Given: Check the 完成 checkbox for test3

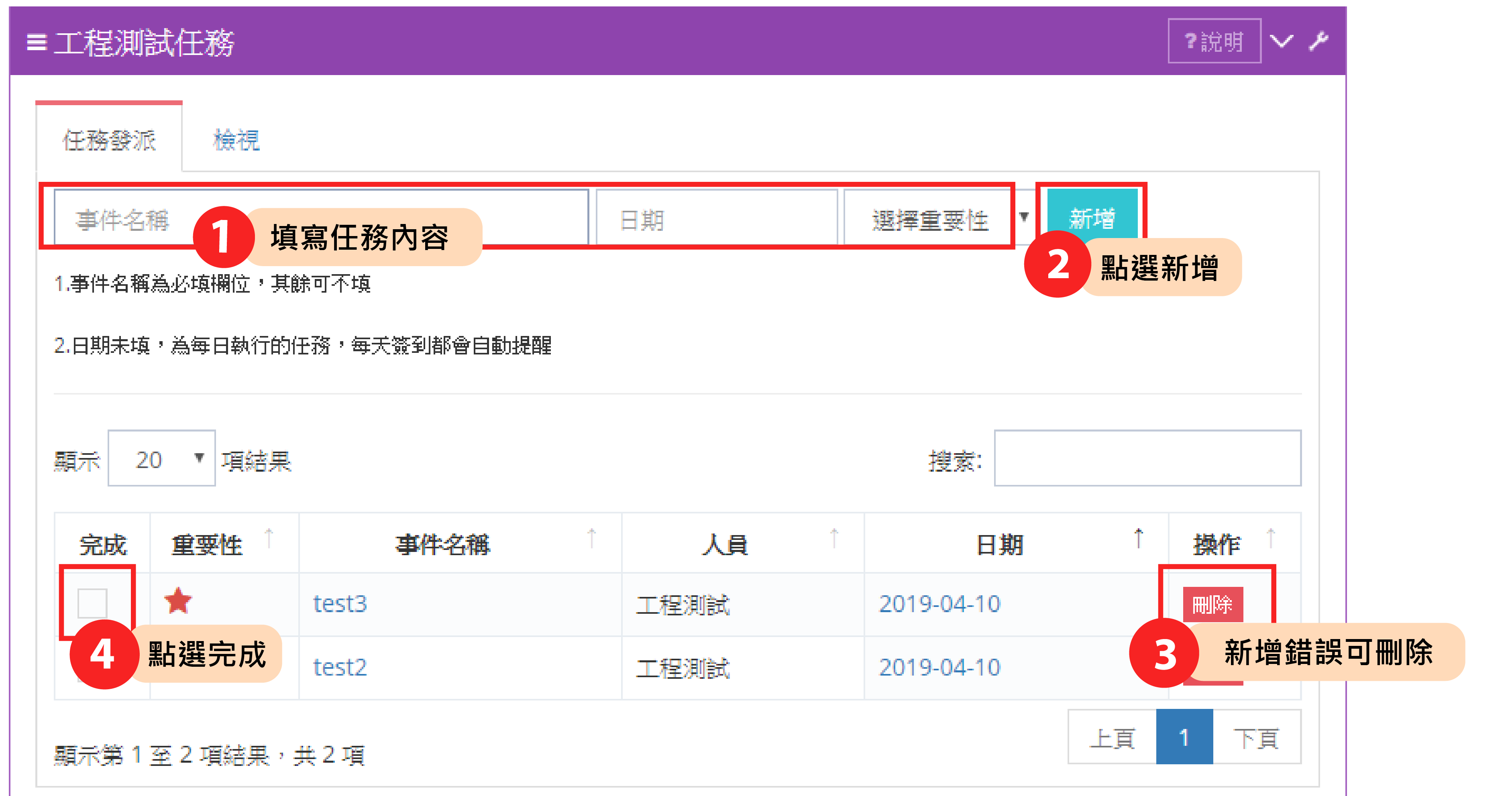Looking at the screenshot, I should (x=92, y=603).
